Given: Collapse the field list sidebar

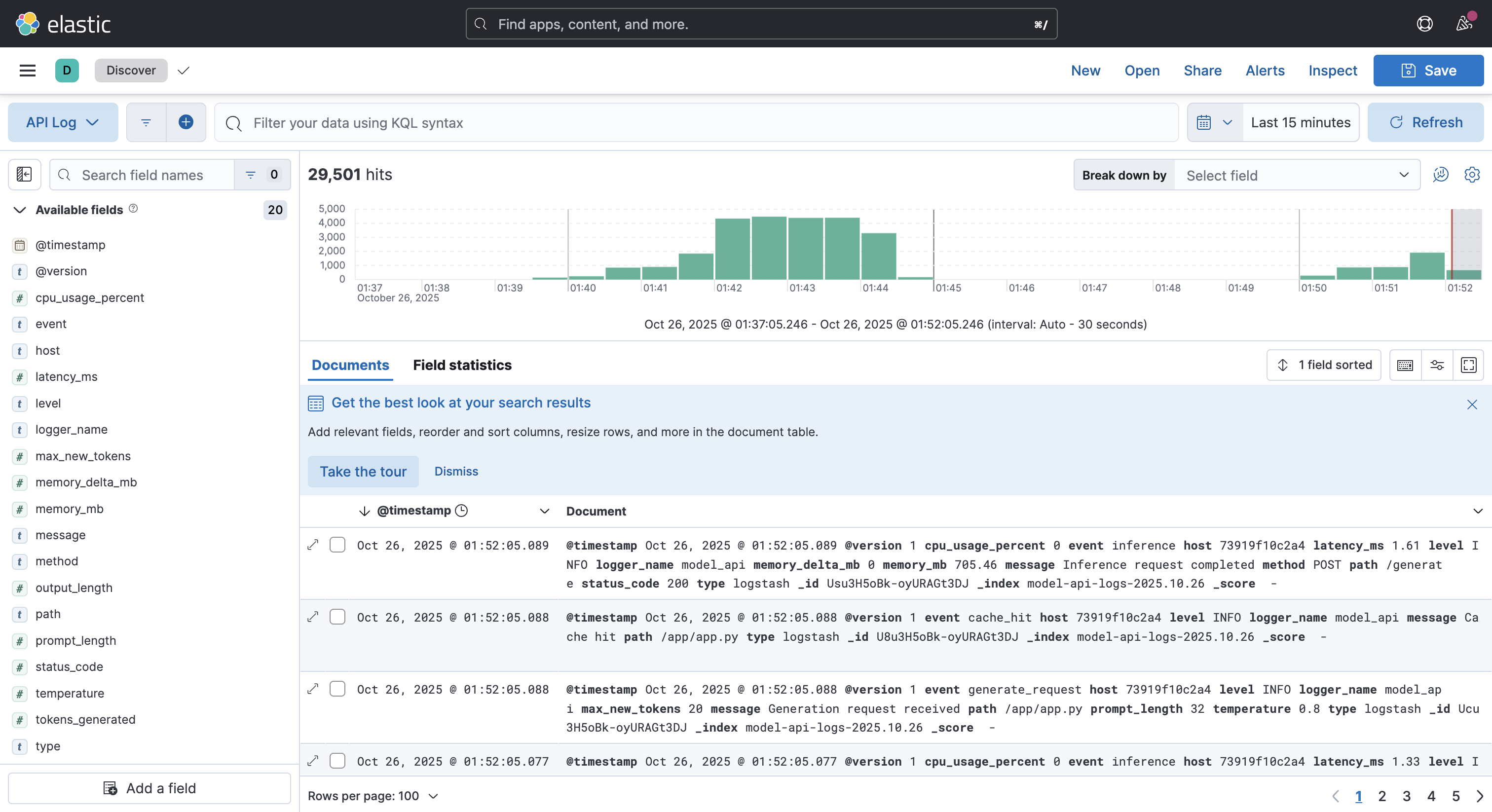Looking at the screenshot, I should (24, 174).
